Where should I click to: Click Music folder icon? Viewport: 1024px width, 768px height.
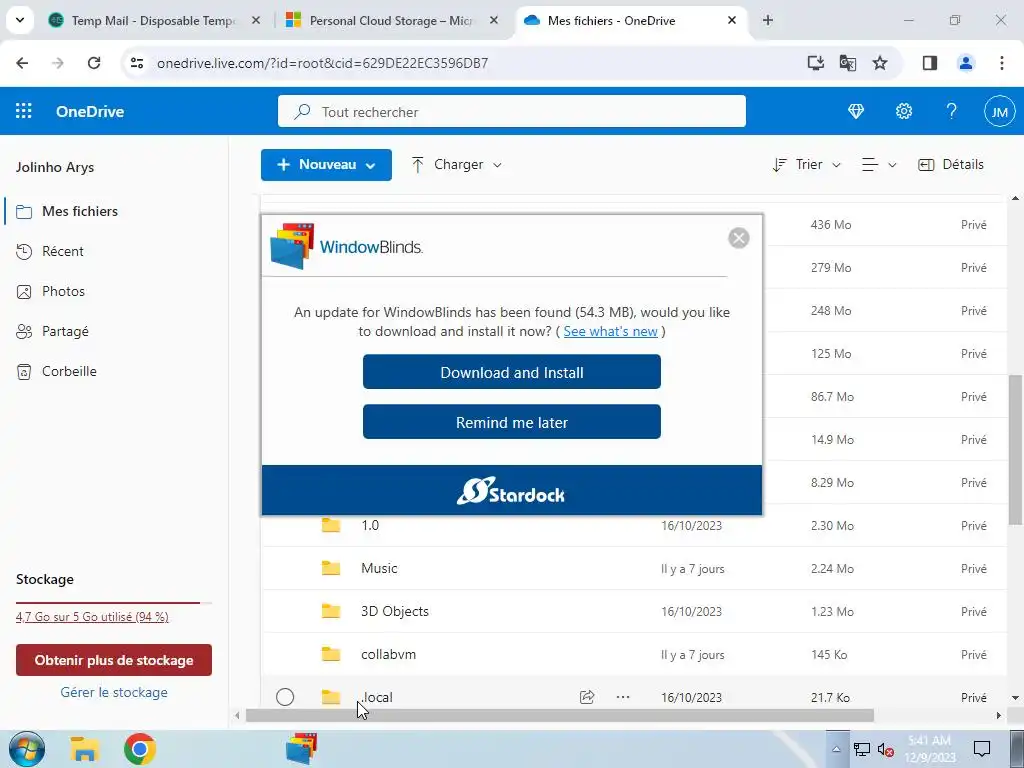[x=331, y=568]
